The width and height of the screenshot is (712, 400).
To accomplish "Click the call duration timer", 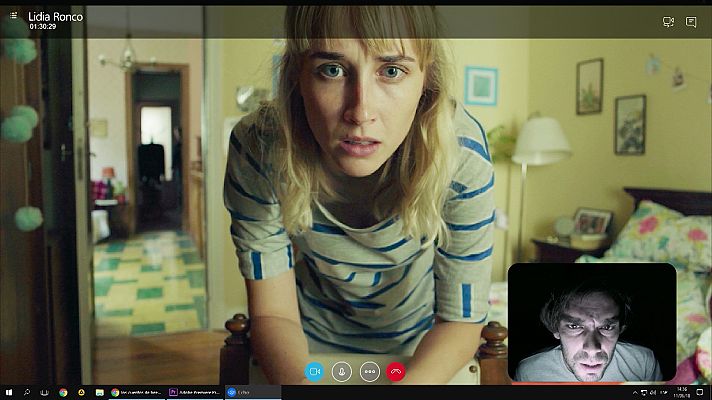I will pos(43,28).
